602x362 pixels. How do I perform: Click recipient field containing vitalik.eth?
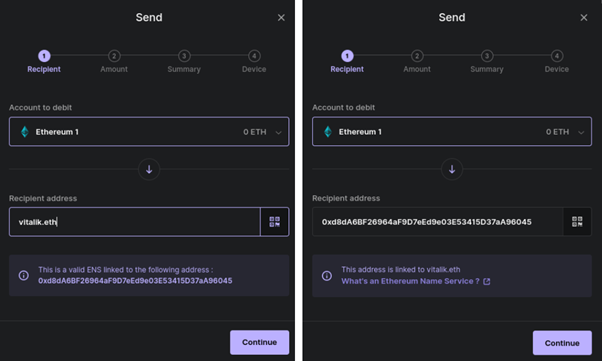[x=135, y=222]
